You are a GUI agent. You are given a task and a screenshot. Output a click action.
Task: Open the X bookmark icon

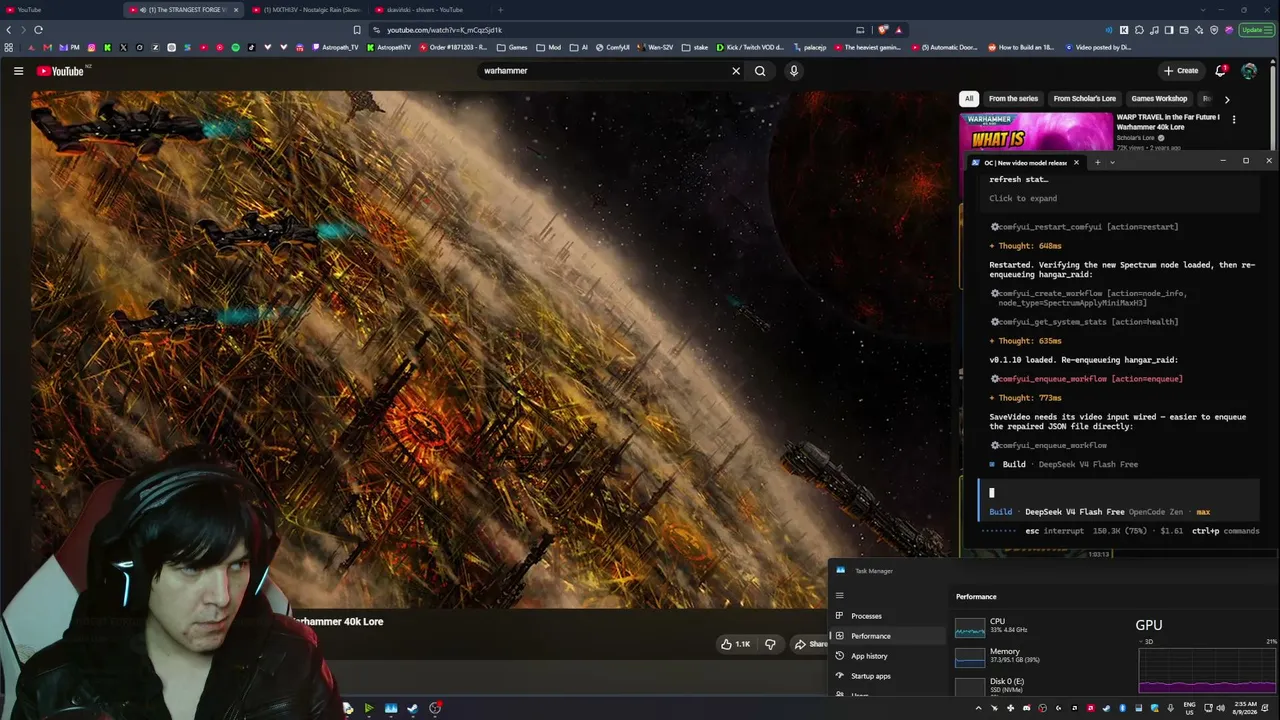coord(124,47)
